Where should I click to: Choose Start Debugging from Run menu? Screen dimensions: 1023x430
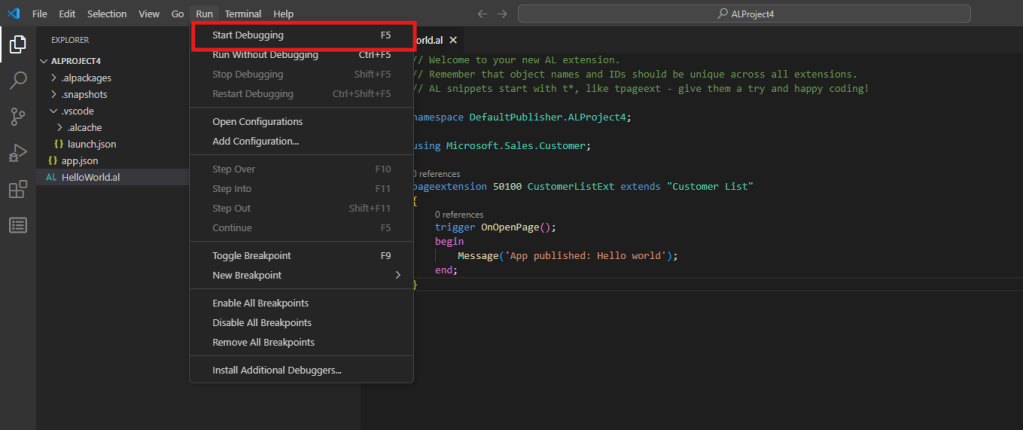pos(248,35)
